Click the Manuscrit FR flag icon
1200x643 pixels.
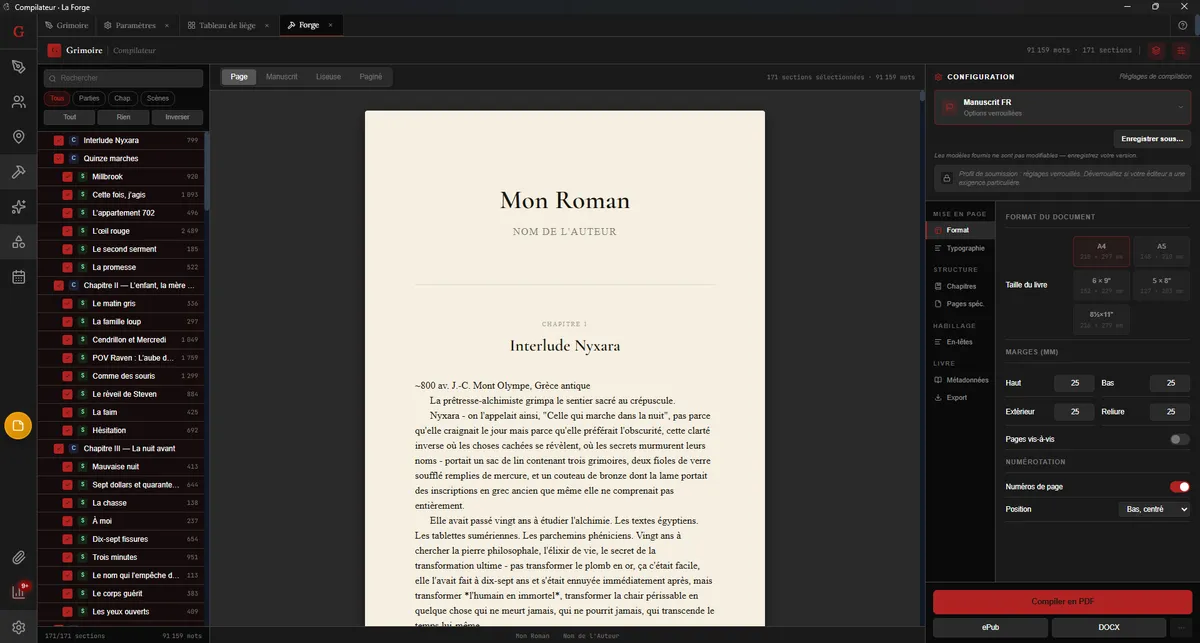click(x=948, y=107)
